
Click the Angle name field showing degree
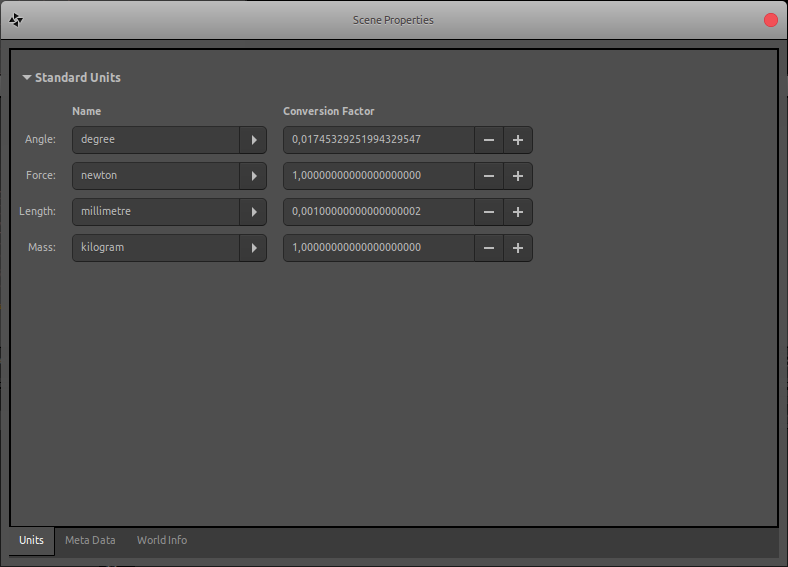pos(156,140)
